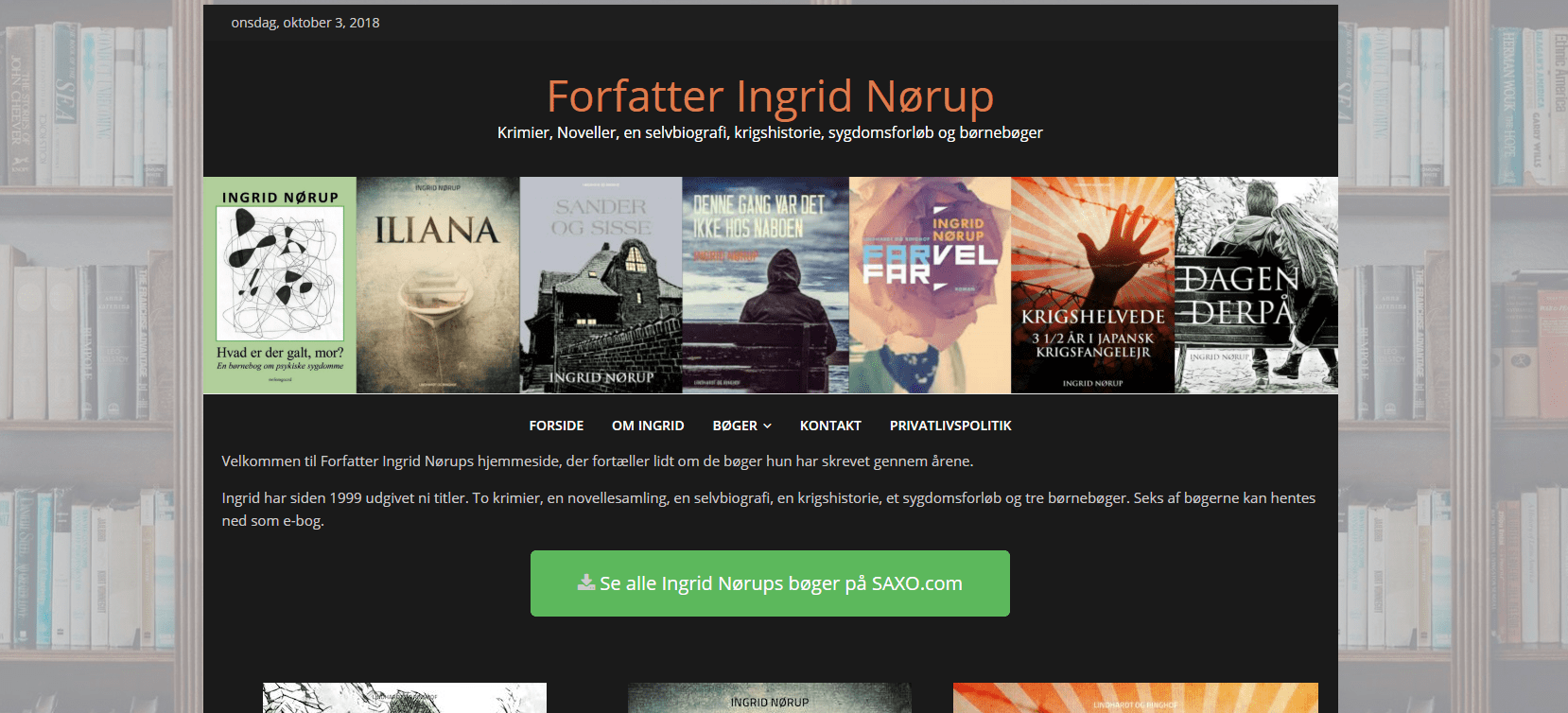Select the Dagen Derpå book cover

pyautogui.click(x=1256, y=285)
